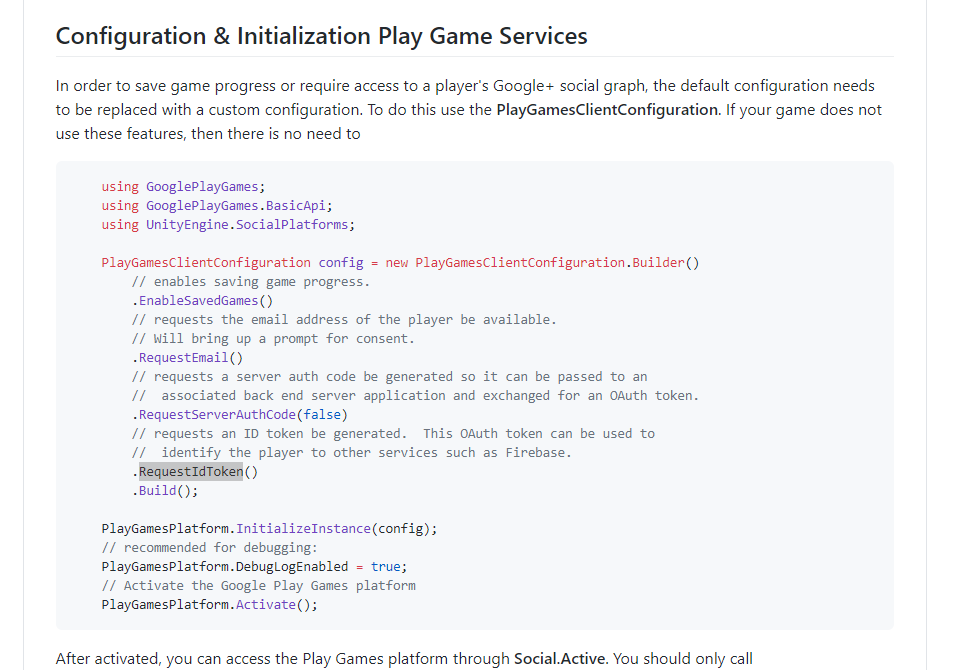
Task: Click the '// associated back end server' comment
Action: (415, 396)
